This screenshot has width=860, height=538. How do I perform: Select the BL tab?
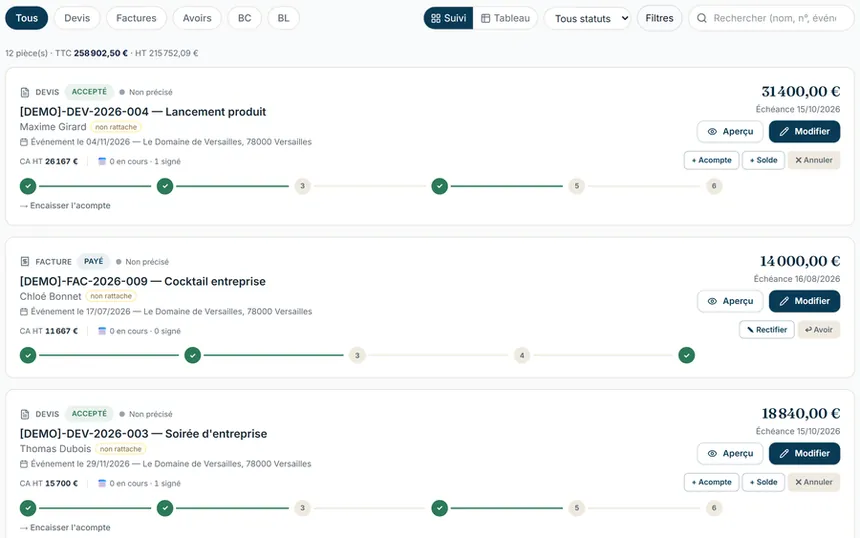tap(283, 18)
